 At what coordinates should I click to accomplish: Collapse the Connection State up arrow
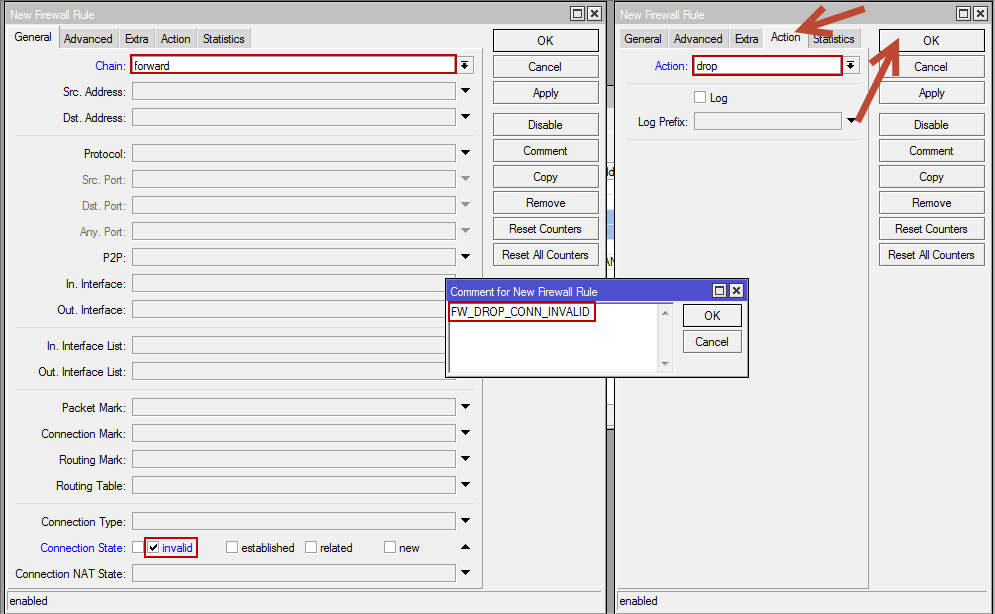[465, 547]
